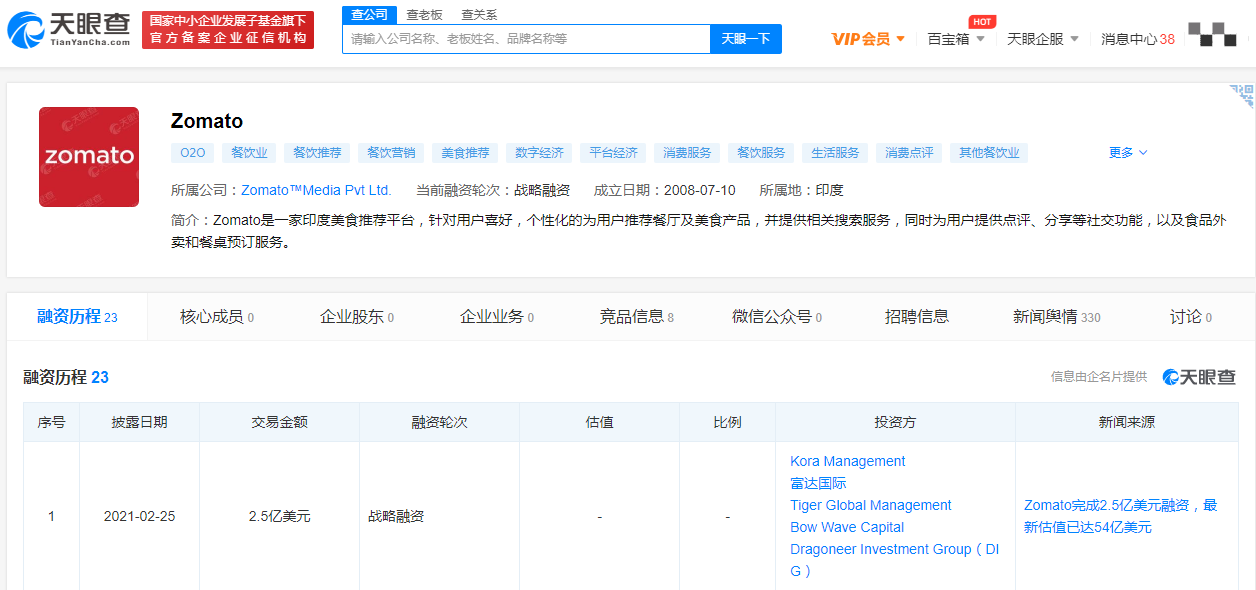Screen dimensions: 1256x590
Task: Click the 交易金额 column header
Action: coord(280,422)
